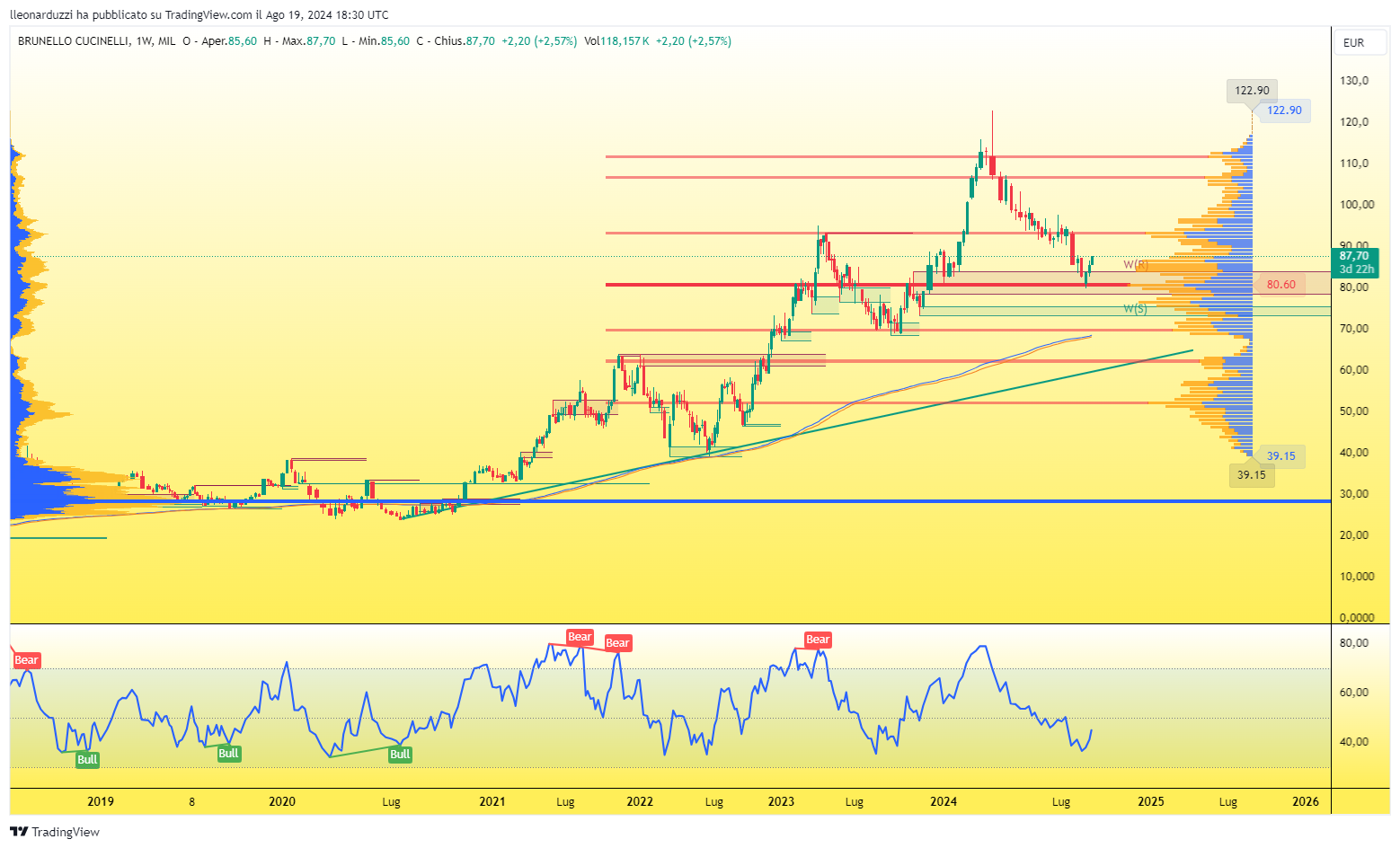Select the grey 39.15 low price label
The width and height of the screenshot is (1400, 848).
click(1251, 475)
